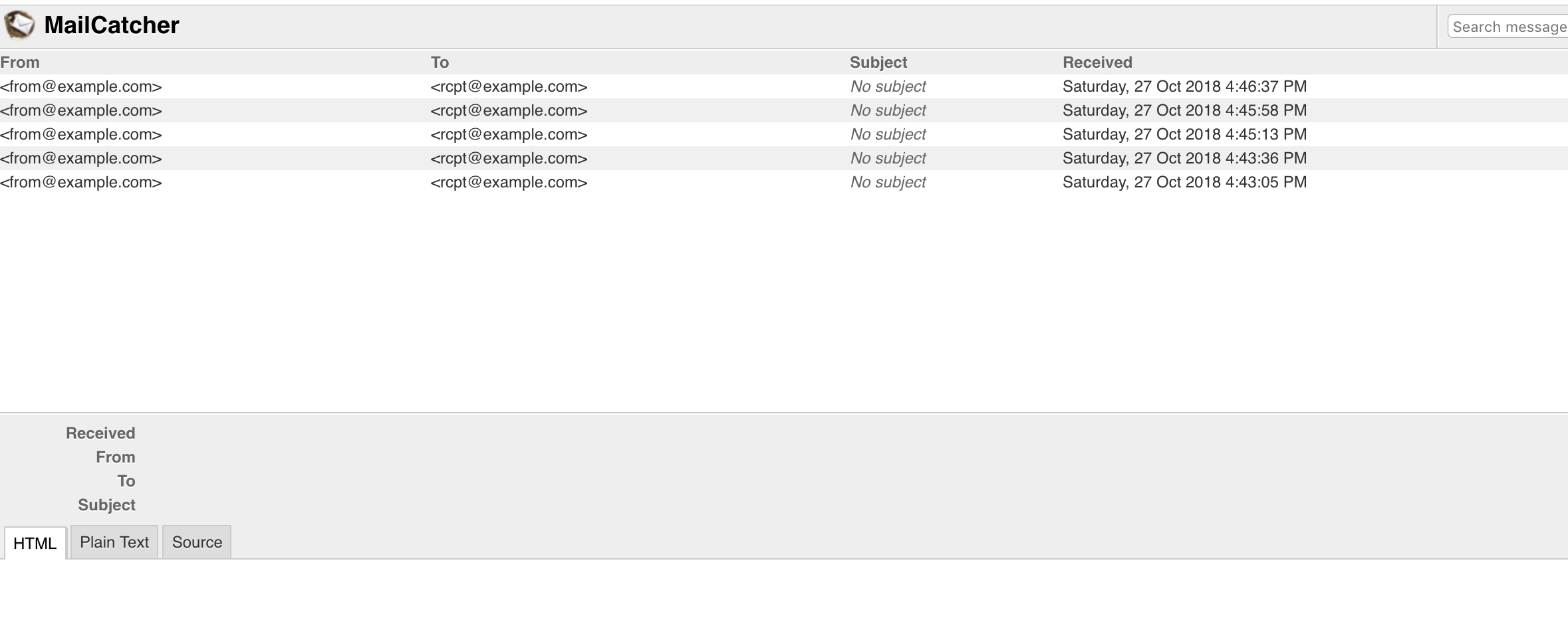Click the MailCatcher title text
This screenshot has width=1568, height=630.
[x=112, y=25]
